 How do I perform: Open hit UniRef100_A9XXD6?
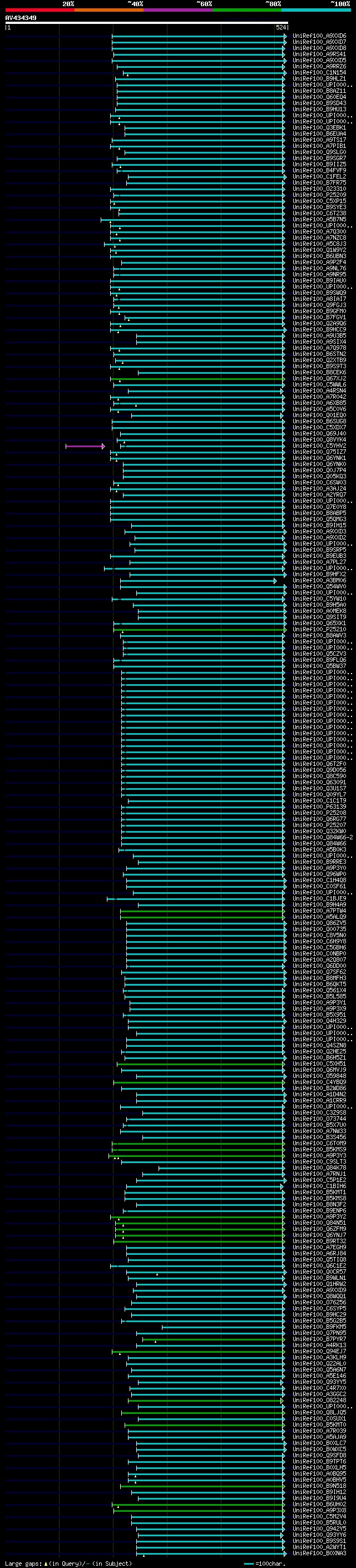click(x=319, y=36)
